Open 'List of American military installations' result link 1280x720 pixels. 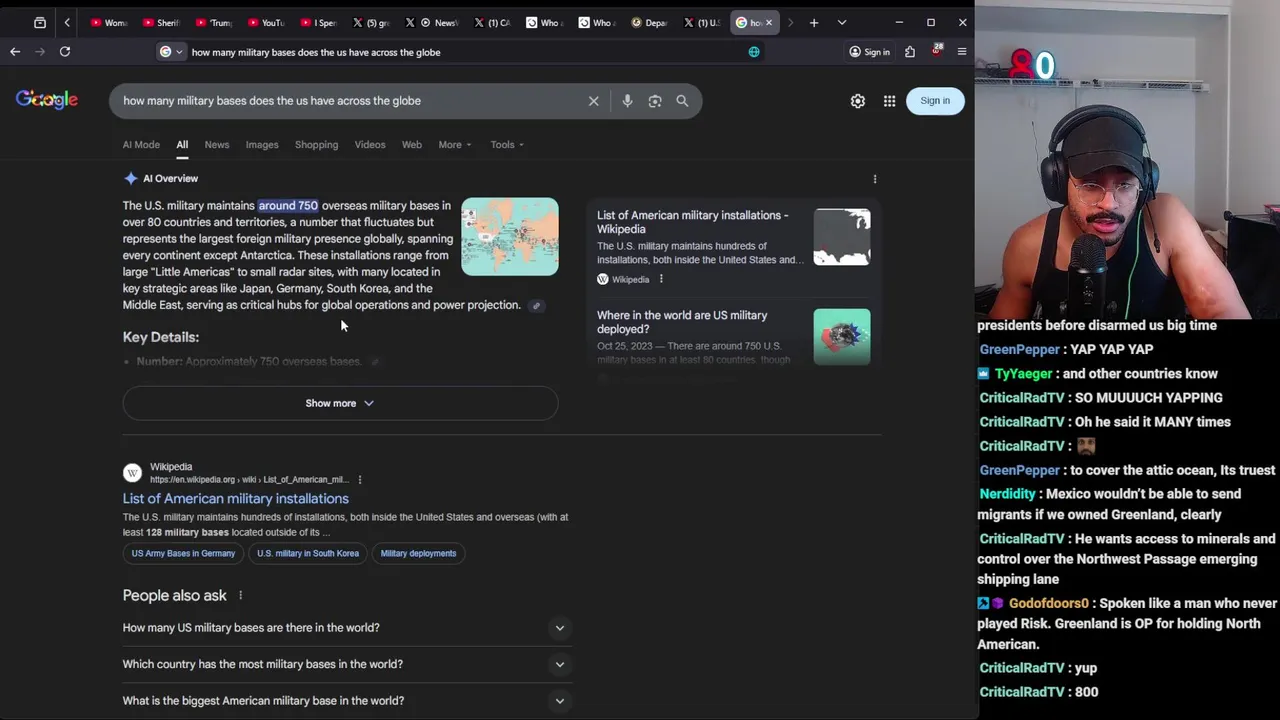coord(236,499)
